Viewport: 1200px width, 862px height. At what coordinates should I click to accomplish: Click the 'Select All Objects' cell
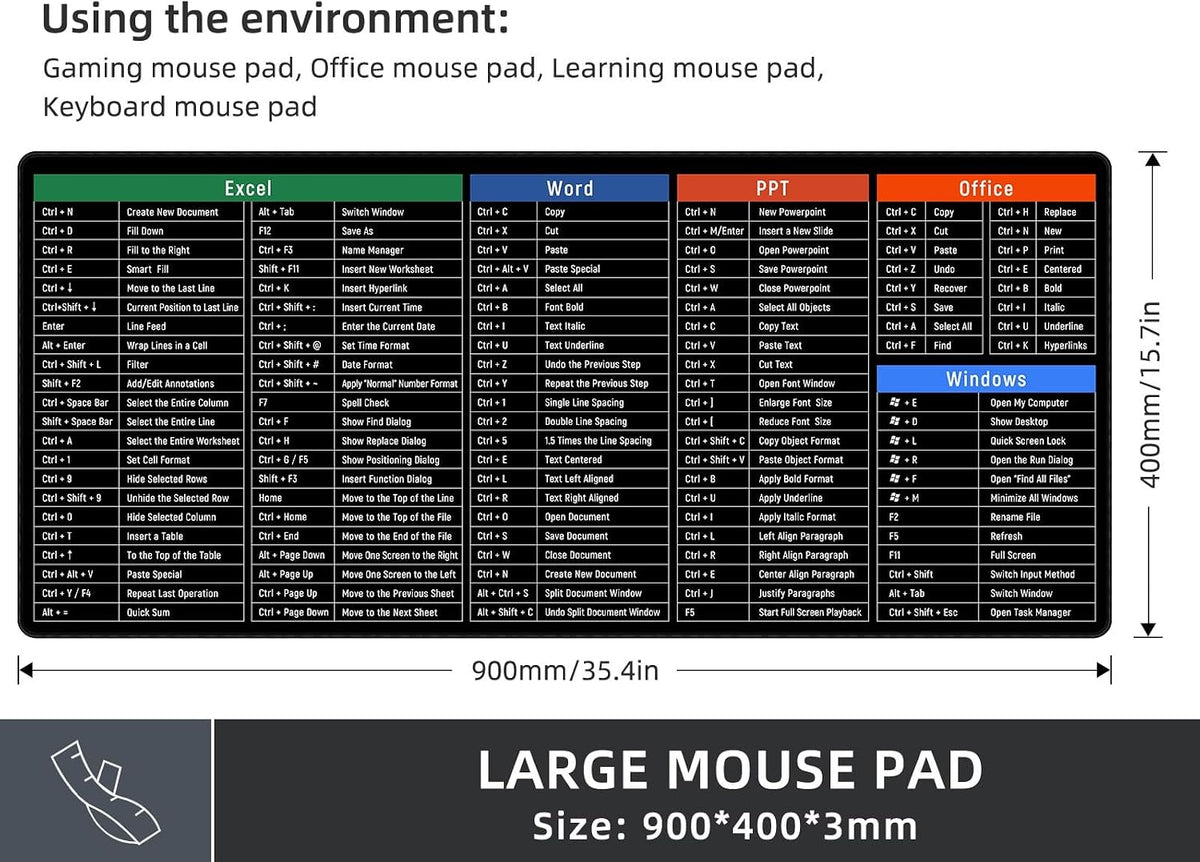(x=810, y=307)
